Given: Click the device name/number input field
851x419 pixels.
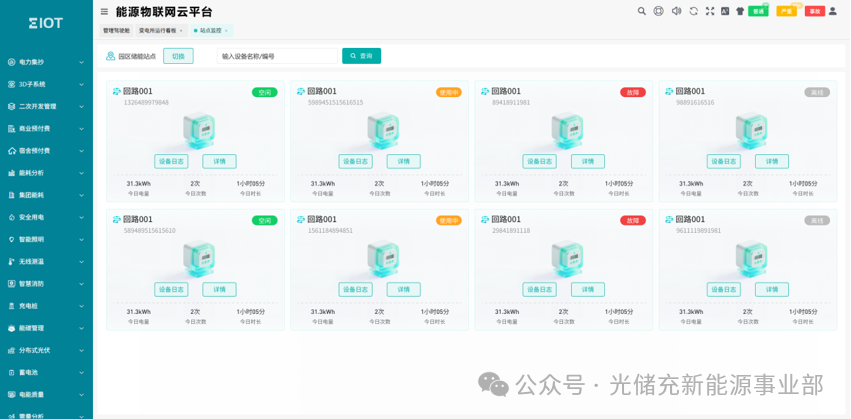Looking at the screenshot, I should pos(277,56).
